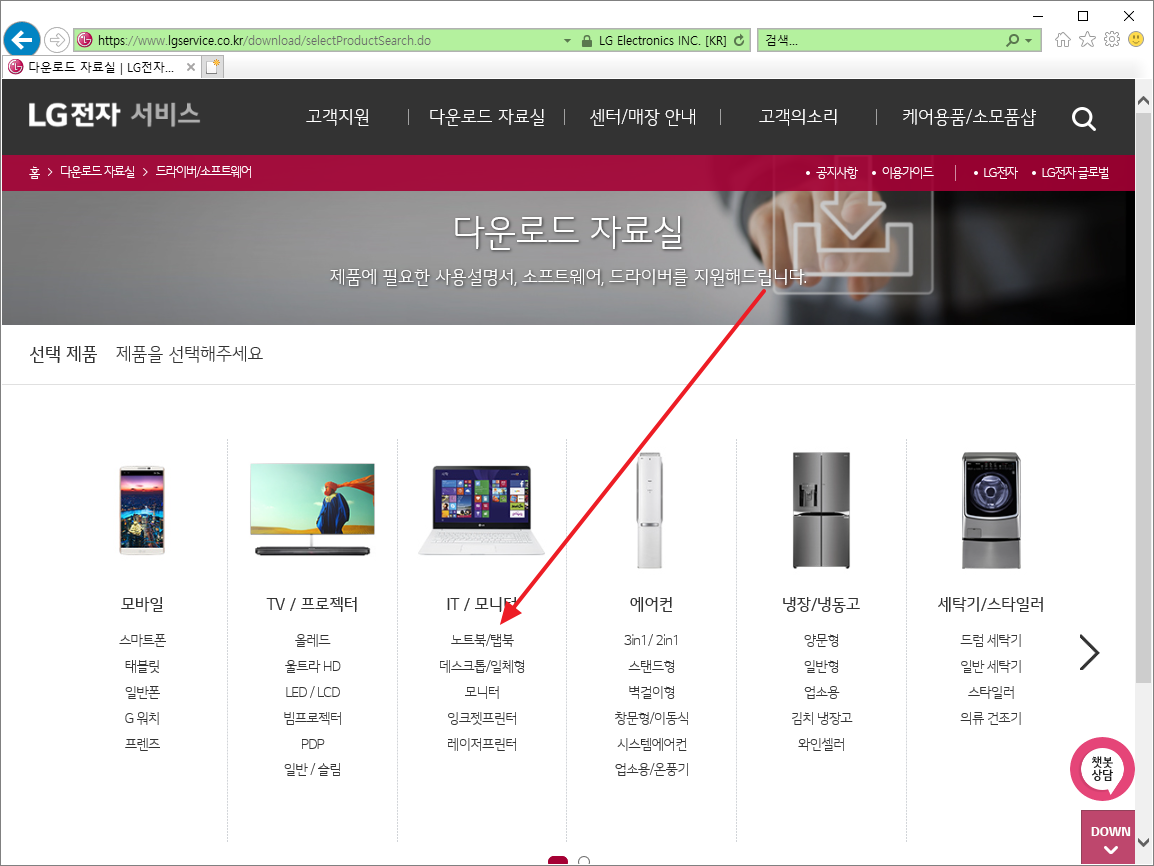Select 데스크톱/일체형 category
This screenshot has width=1154, height=866.
[482, 666]
